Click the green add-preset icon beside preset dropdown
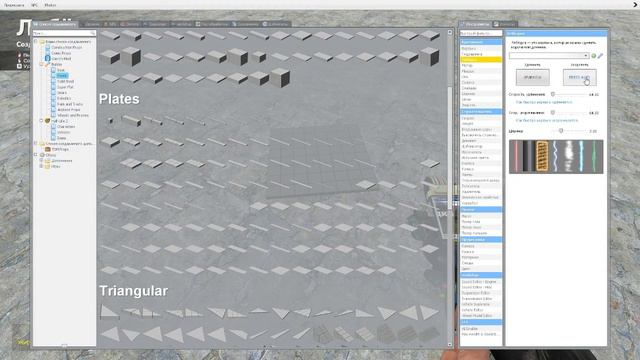The width and height of the screenshot is (640, 360). (x=593, y=56)
